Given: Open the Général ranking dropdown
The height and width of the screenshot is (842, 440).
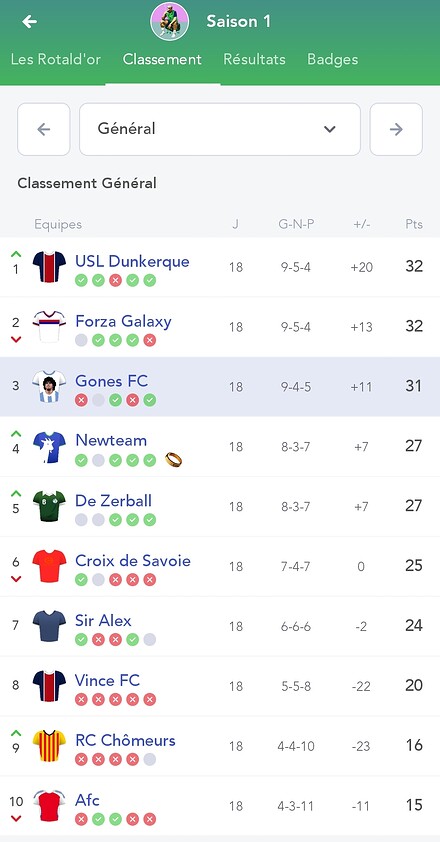Looking at the screenshot, I should pos(220,129).
